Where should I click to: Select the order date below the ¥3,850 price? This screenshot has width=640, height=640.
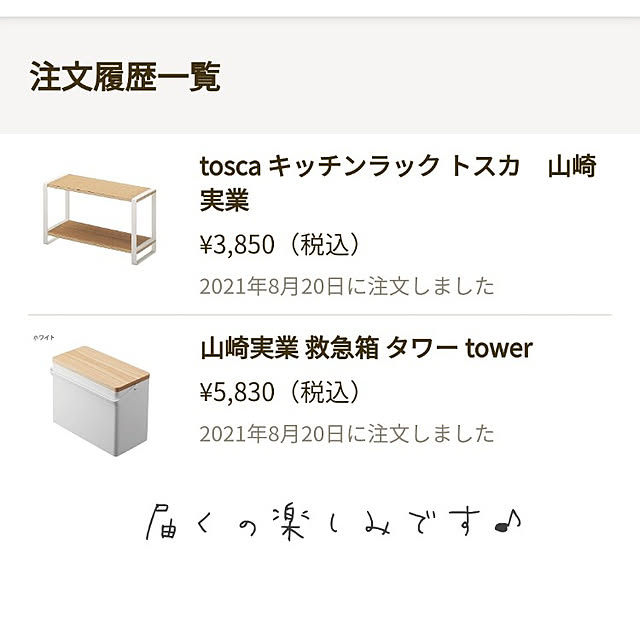click(x=347, y=286)
